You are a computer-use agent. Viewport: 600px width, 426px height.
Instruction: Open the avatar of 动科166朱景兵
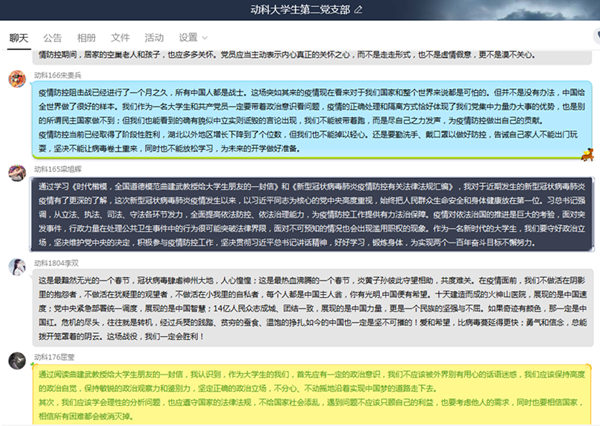click(16, 79)
